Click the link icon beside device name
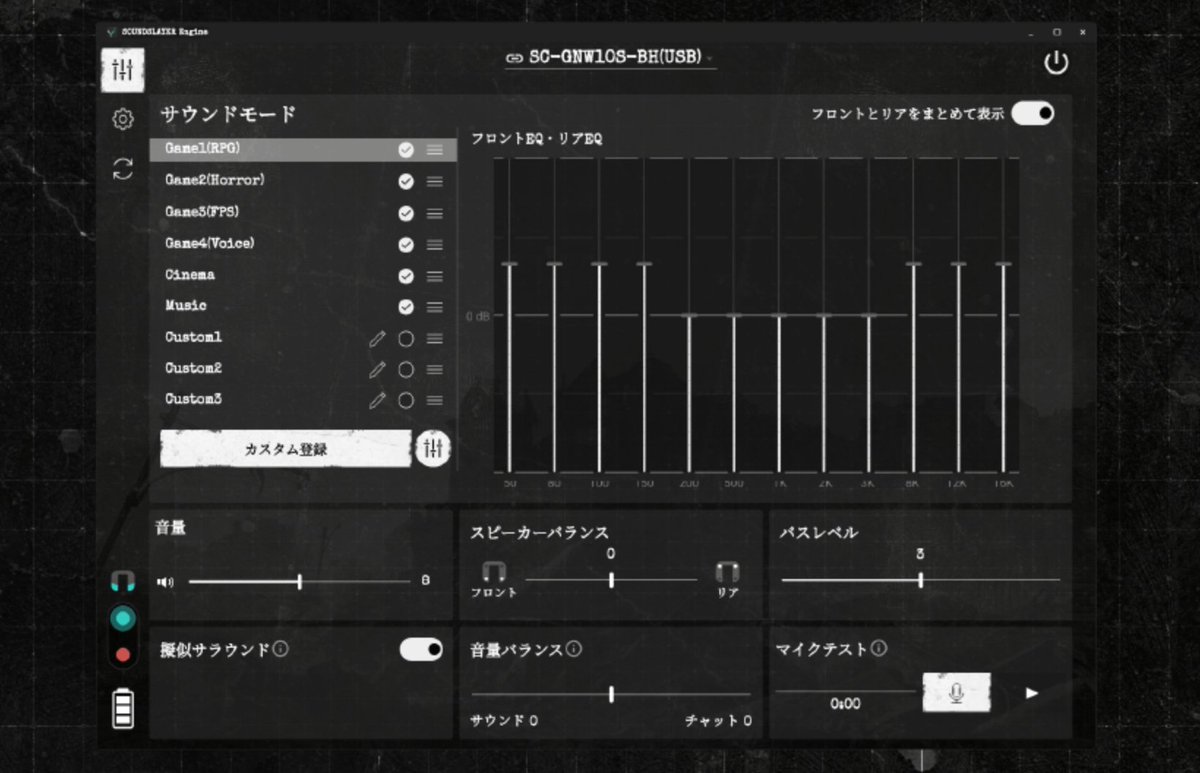 point(514,58)
